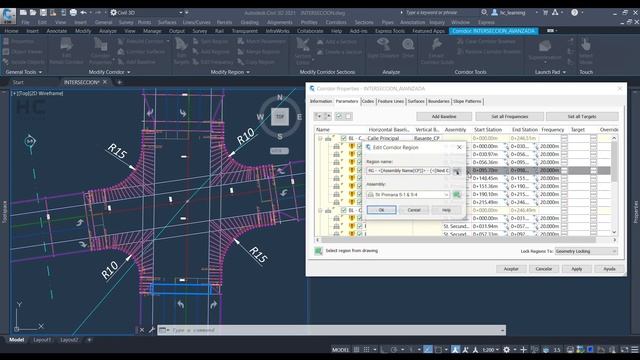640x360 pixels.
Task: Toggle snap mode in the status bar
Action: [x=367, y=350]
